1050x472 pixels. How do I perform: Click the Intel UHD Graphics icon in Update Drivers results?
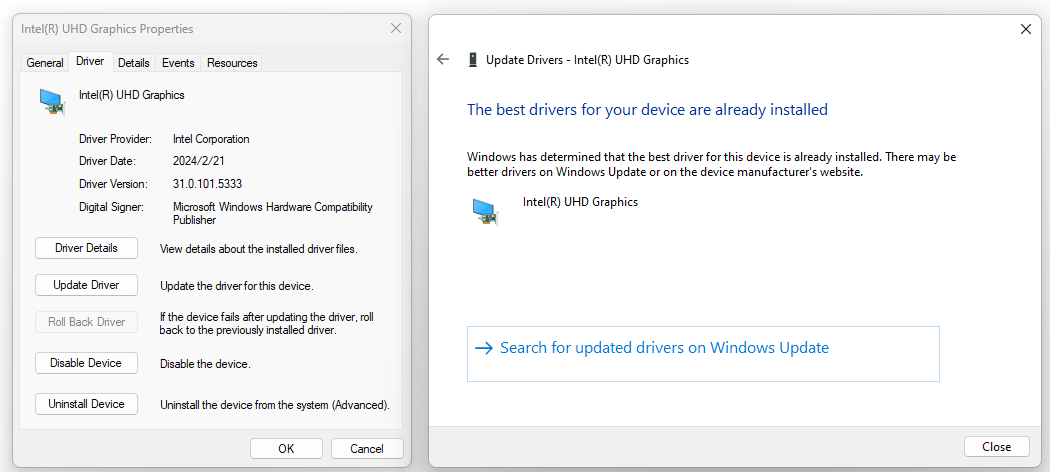coord(486,210)
